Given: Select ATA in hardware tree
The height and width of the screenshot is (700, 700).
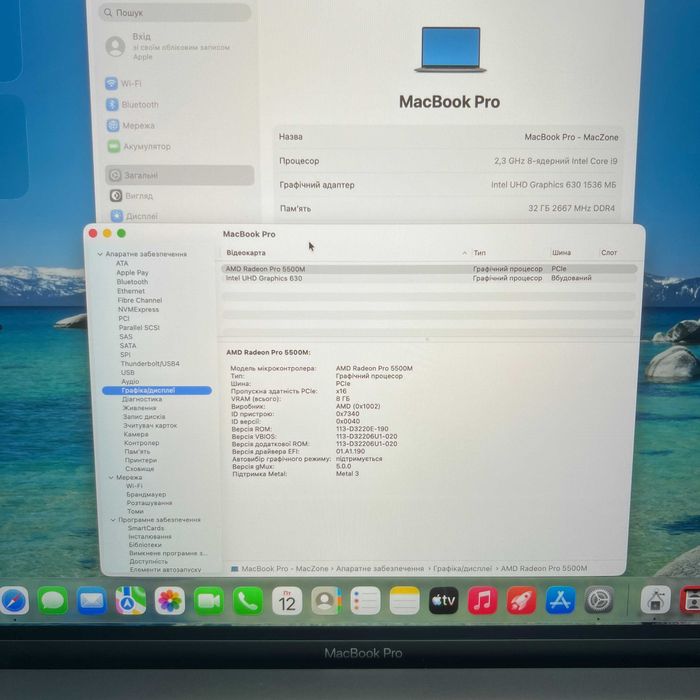Looking at the screenshot, I should (x=122, y=263).
